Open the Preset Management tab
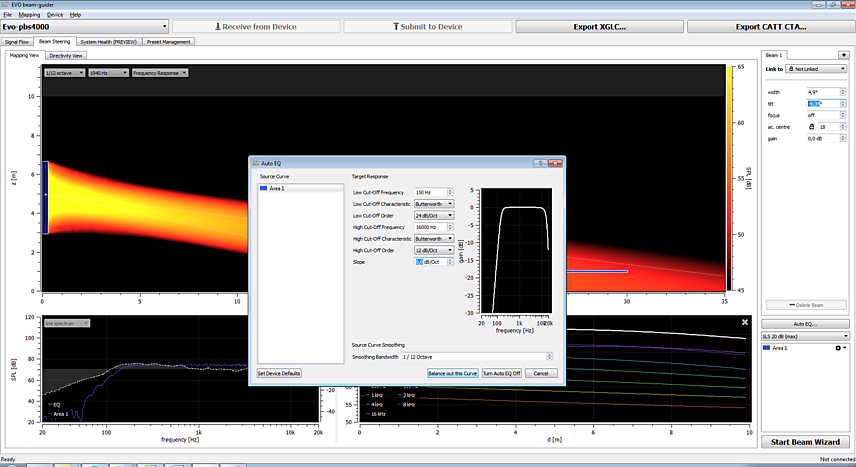 click(x=168, y=42)
